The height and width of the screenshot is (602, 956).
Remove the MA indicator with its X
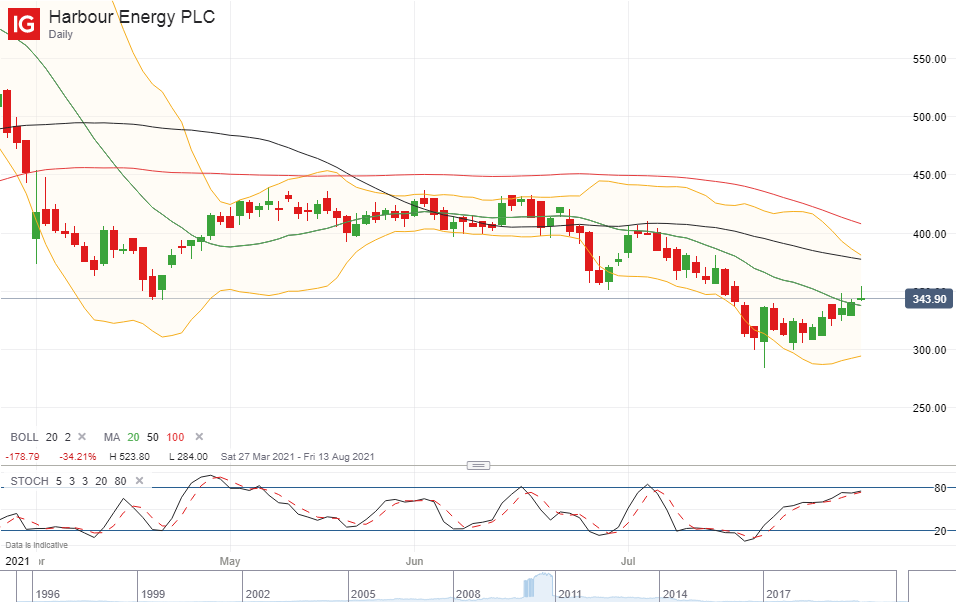click(199, 437)
